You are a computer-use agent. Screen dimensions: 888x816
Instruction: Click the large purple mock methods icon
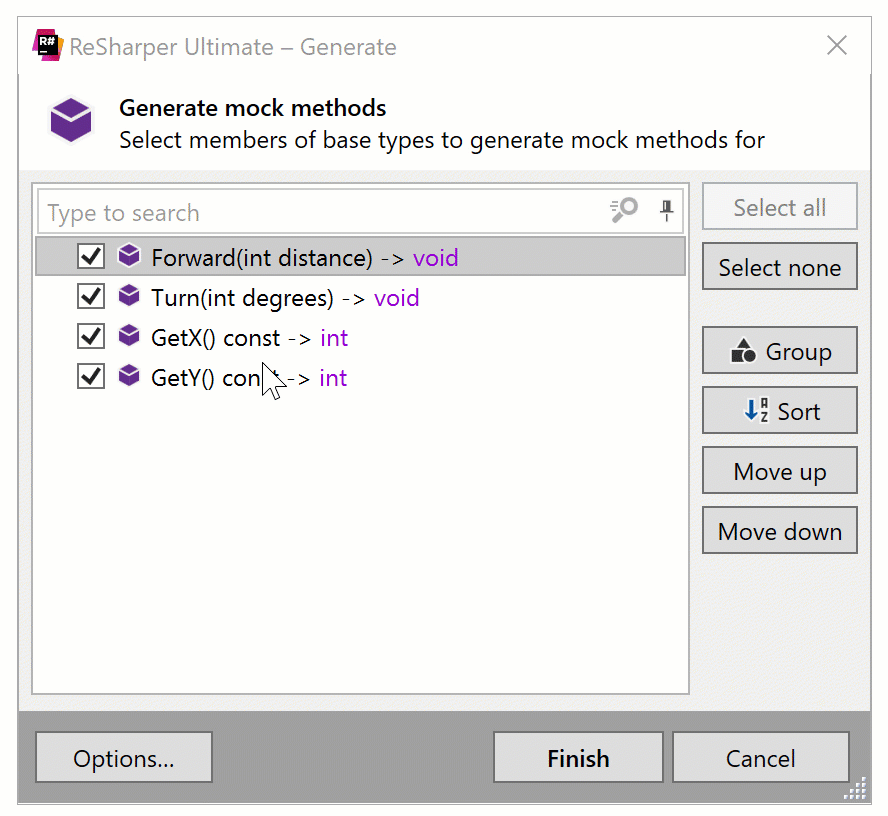pos(71,122)
